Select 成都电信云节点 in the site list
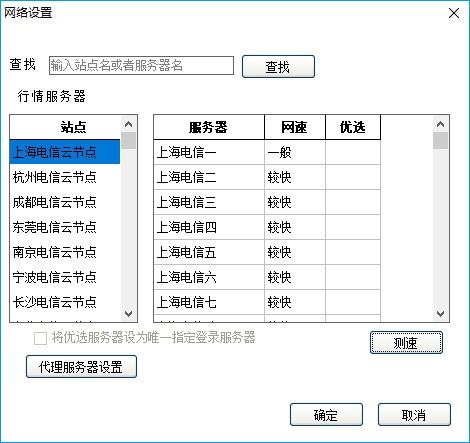This screenshot has height=443, width=470. (65, 202)
